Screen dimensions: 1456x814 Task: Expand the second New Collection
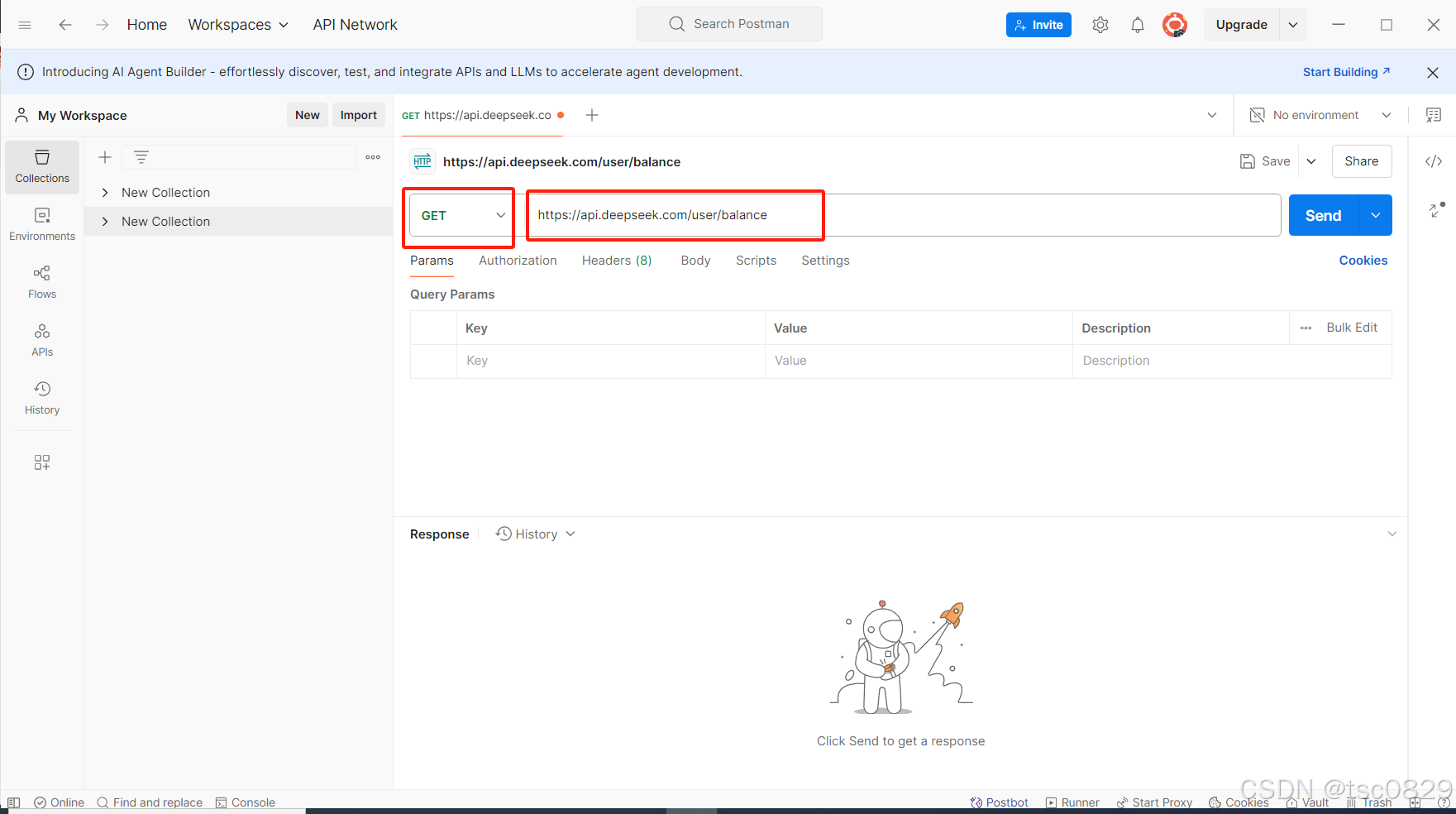click(105, 222)
